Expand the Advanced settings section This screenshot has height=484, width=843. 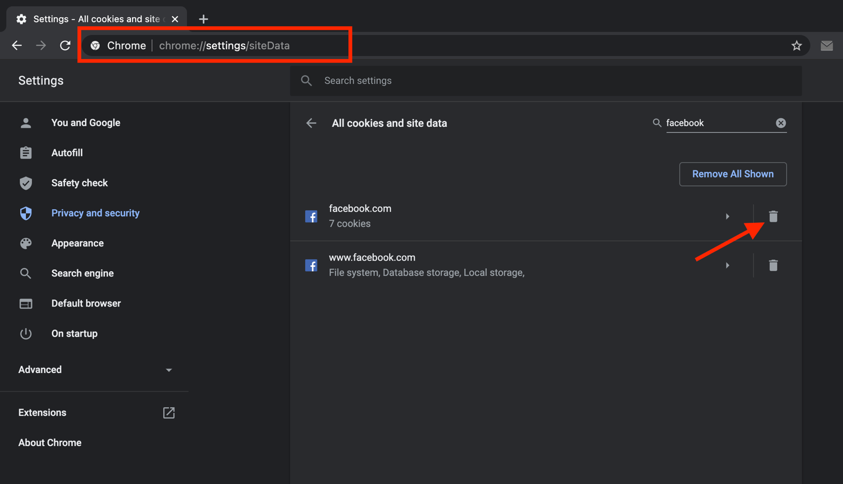point(95,370)
